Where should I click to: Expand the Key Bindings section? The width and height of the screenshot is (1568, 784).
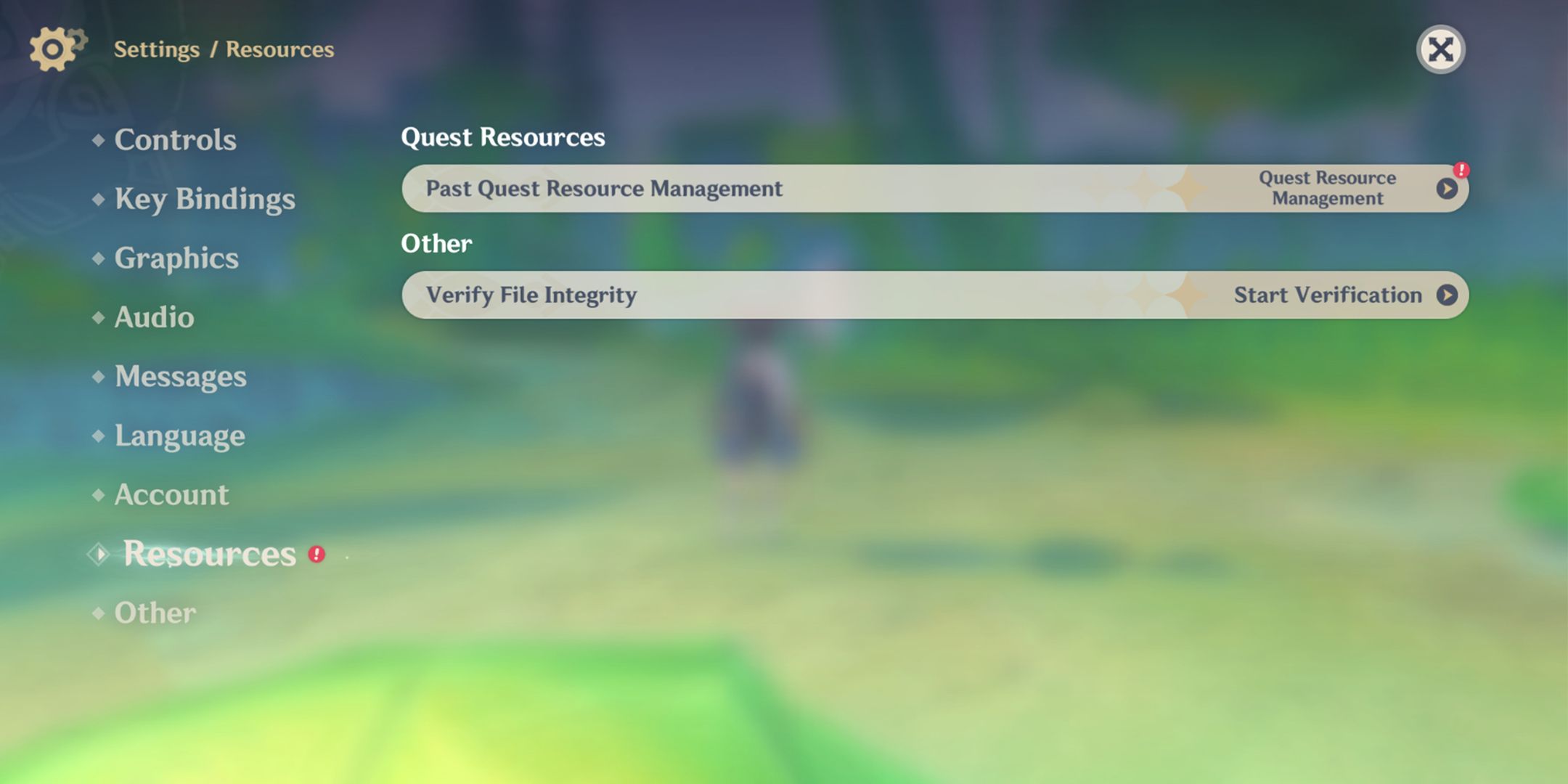(x=204, y=198)
